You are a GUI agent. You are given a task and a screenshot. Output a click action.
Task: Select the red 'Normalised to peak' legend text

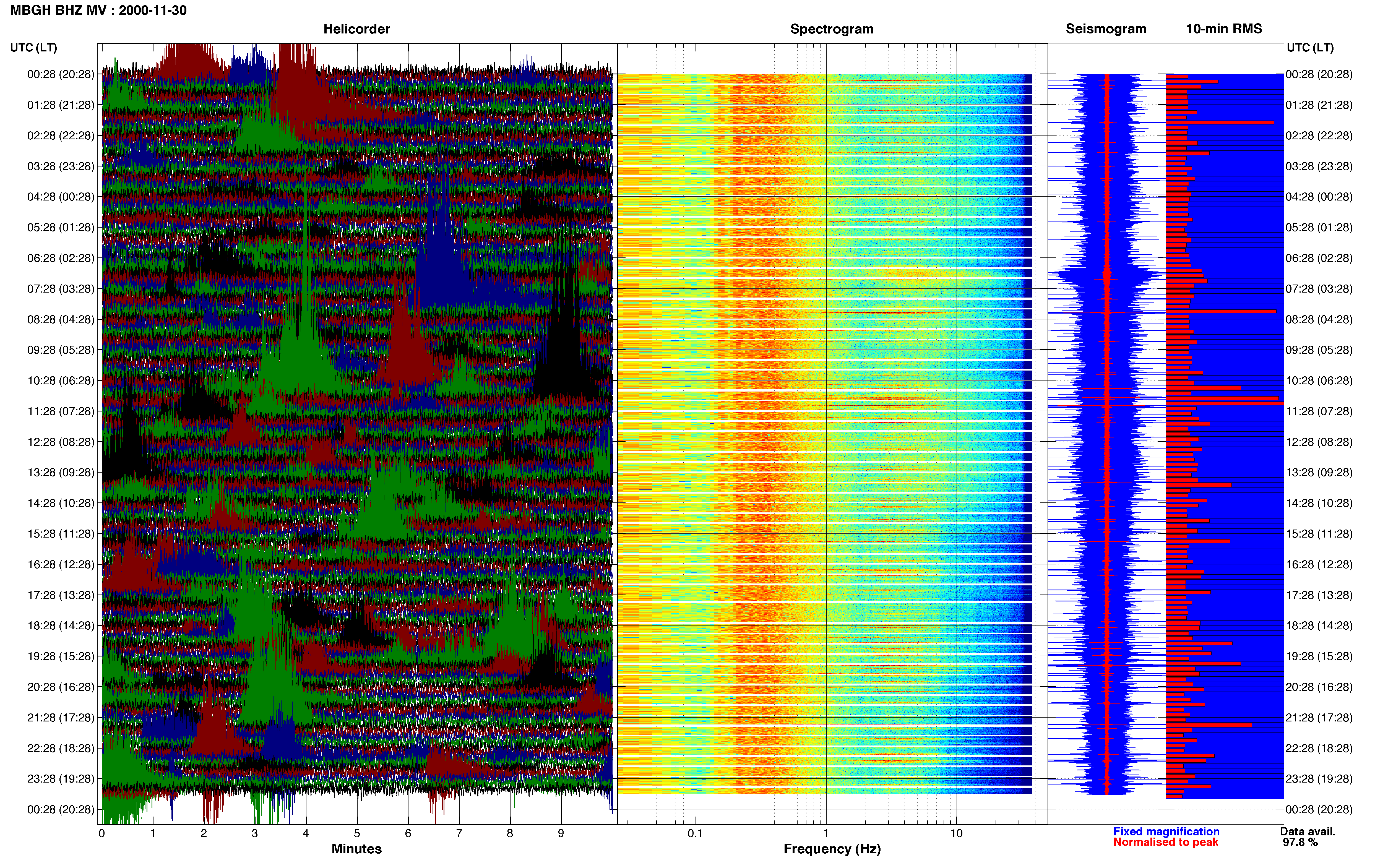point(1165,842)
